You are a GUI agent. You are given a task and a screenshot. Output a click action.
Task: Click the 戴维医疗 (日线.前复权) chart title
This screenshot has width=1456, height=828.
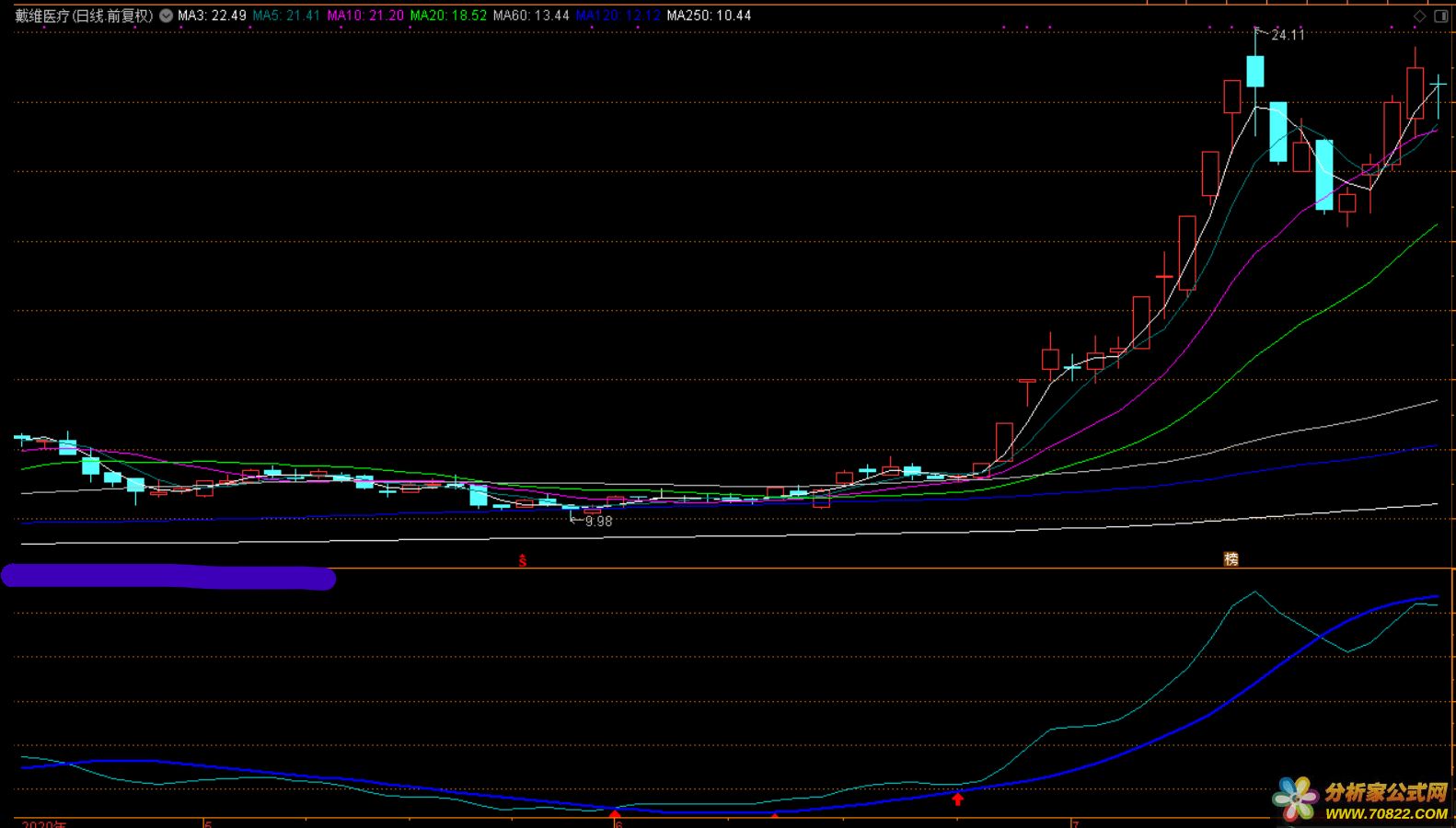(84, 16)
